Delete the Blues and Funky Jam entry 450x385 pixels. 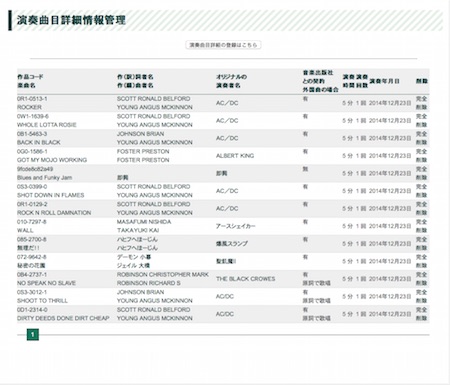tap(421, 173)
